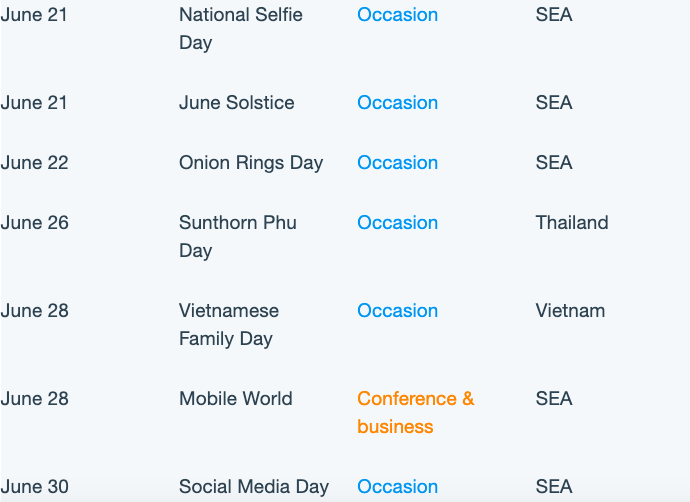This screenshot has height=502, width=690.
Task: Click the Vietnam region cell
Action: pyautogui.click(x=570, y=311)
